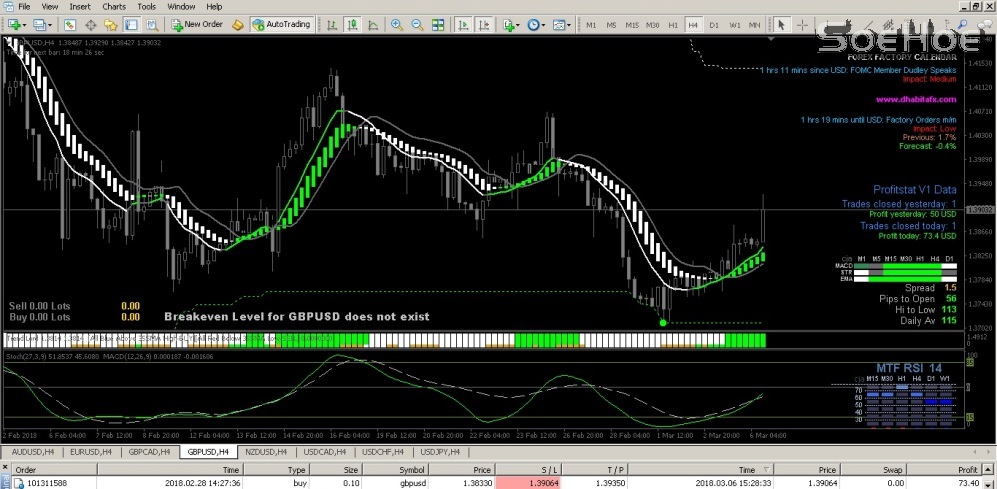Sort orders by the Profit column header

pyautogui.click(x=966, y=468)
